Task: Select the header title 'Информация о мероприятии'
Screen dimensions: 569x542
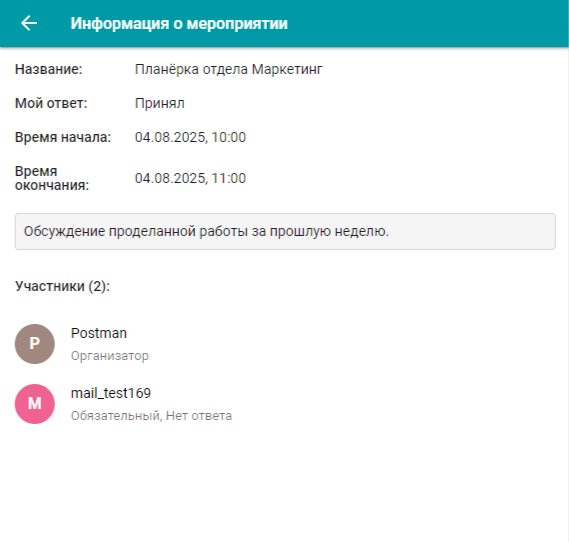Action: pyautogui.click(x=179, y=24)
